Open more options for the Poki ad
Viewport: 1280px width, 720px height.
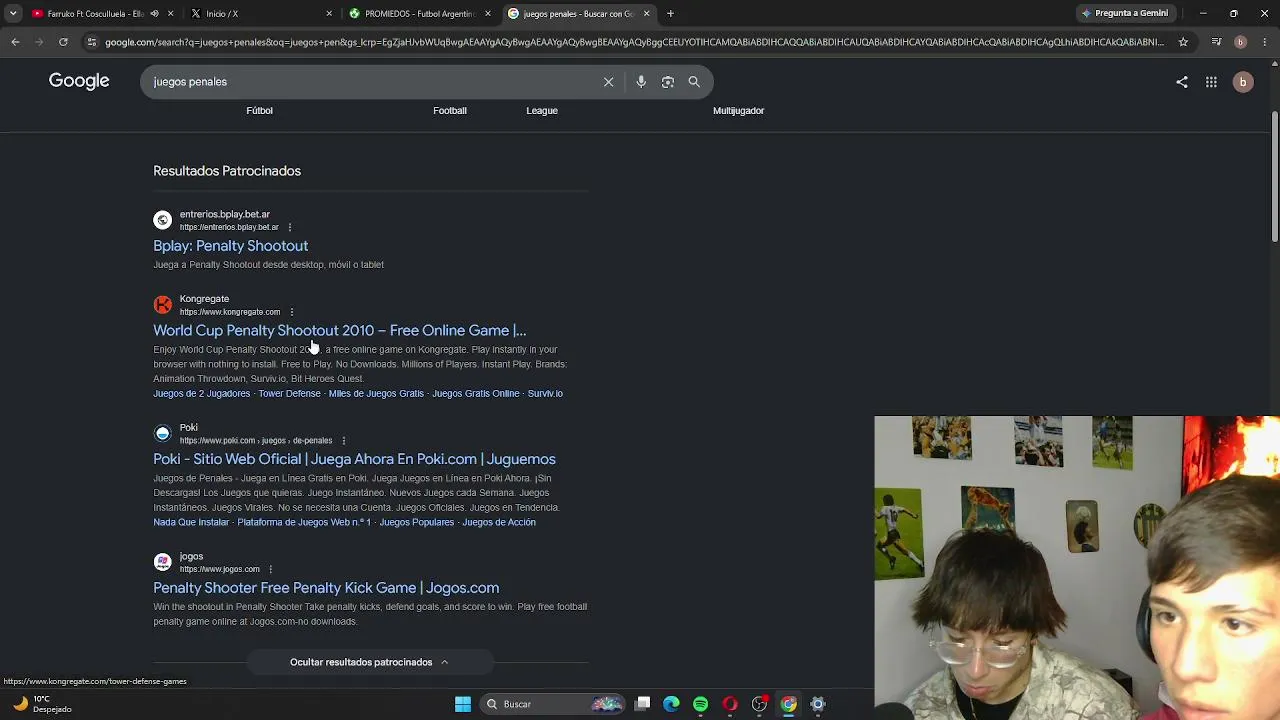343,441
